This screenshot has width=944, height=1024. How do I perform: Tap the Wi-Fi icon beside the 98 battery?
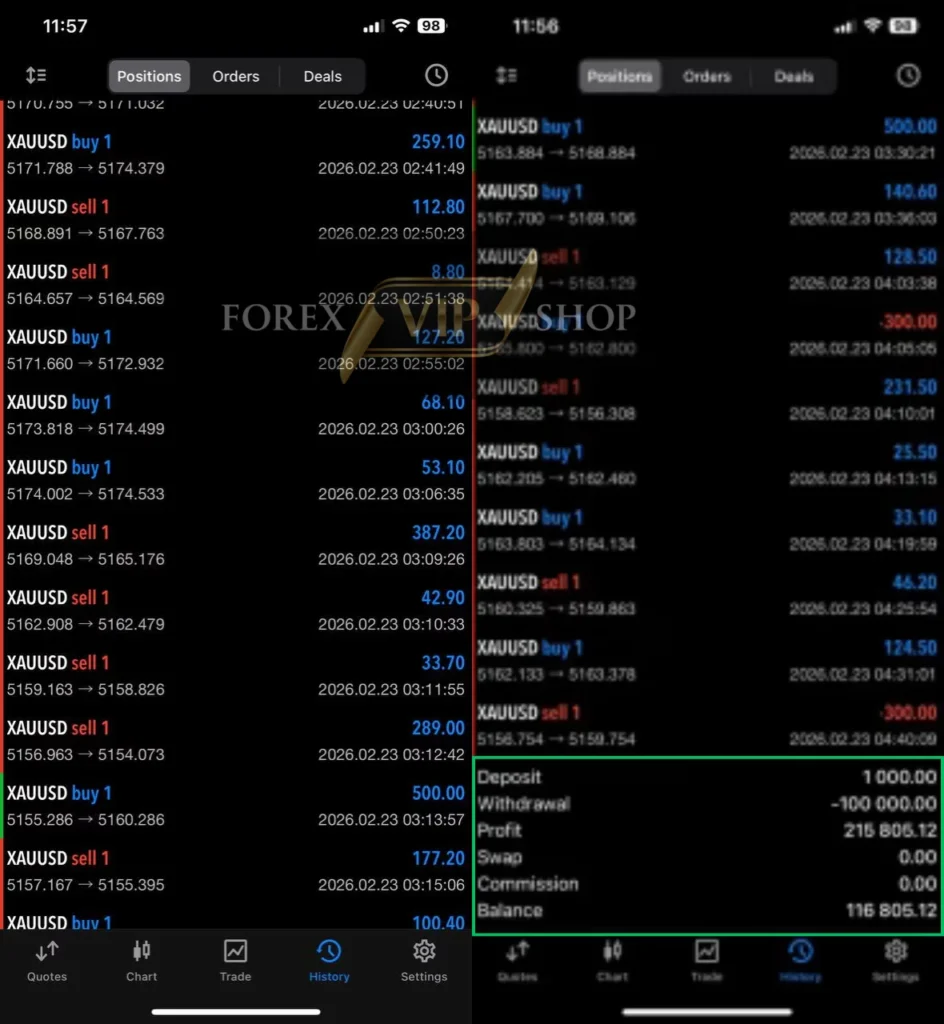coord(401,26)
